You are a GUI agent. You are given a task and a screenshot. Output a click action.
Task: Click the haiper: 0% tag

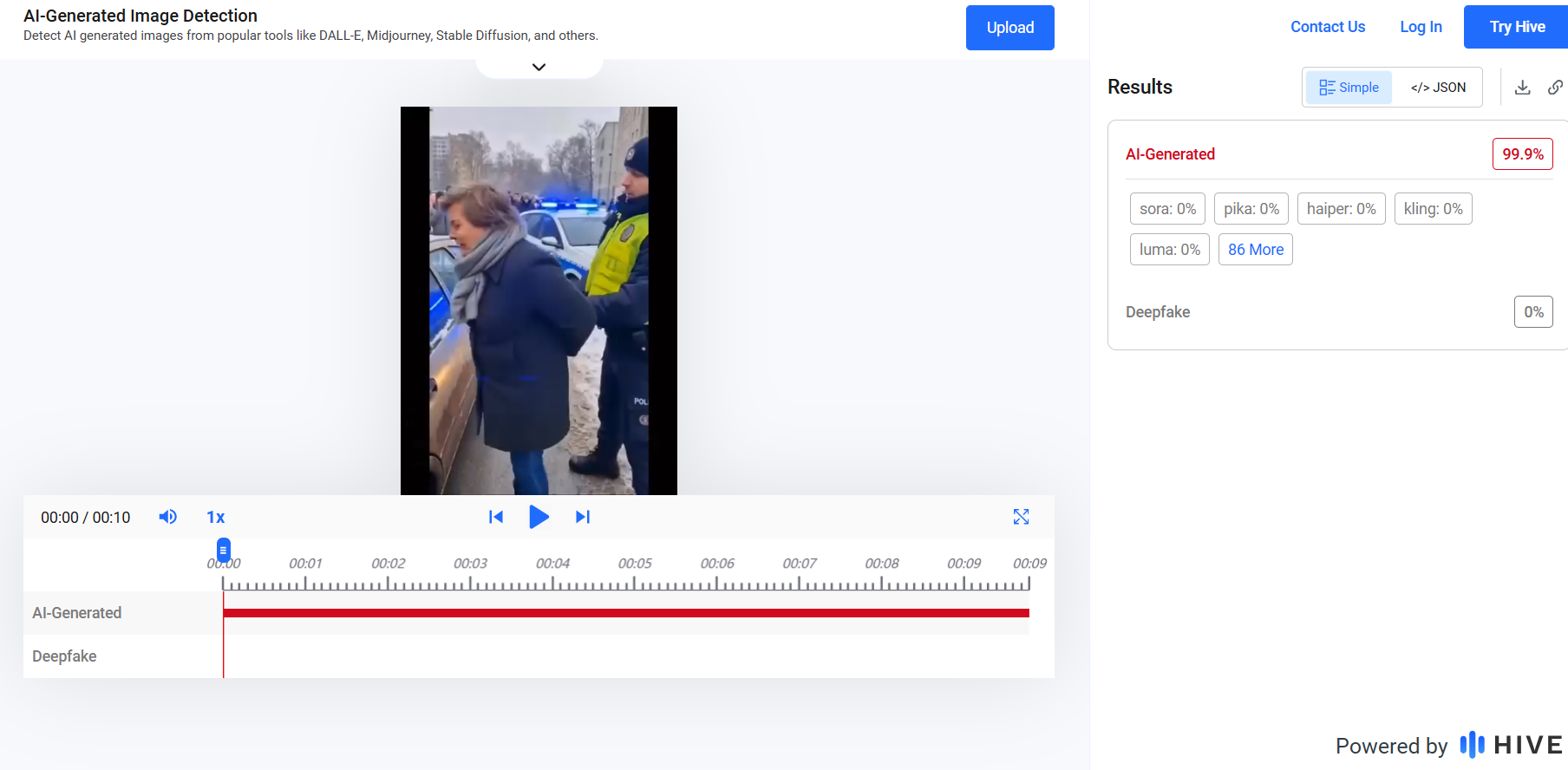point(1341,209)
